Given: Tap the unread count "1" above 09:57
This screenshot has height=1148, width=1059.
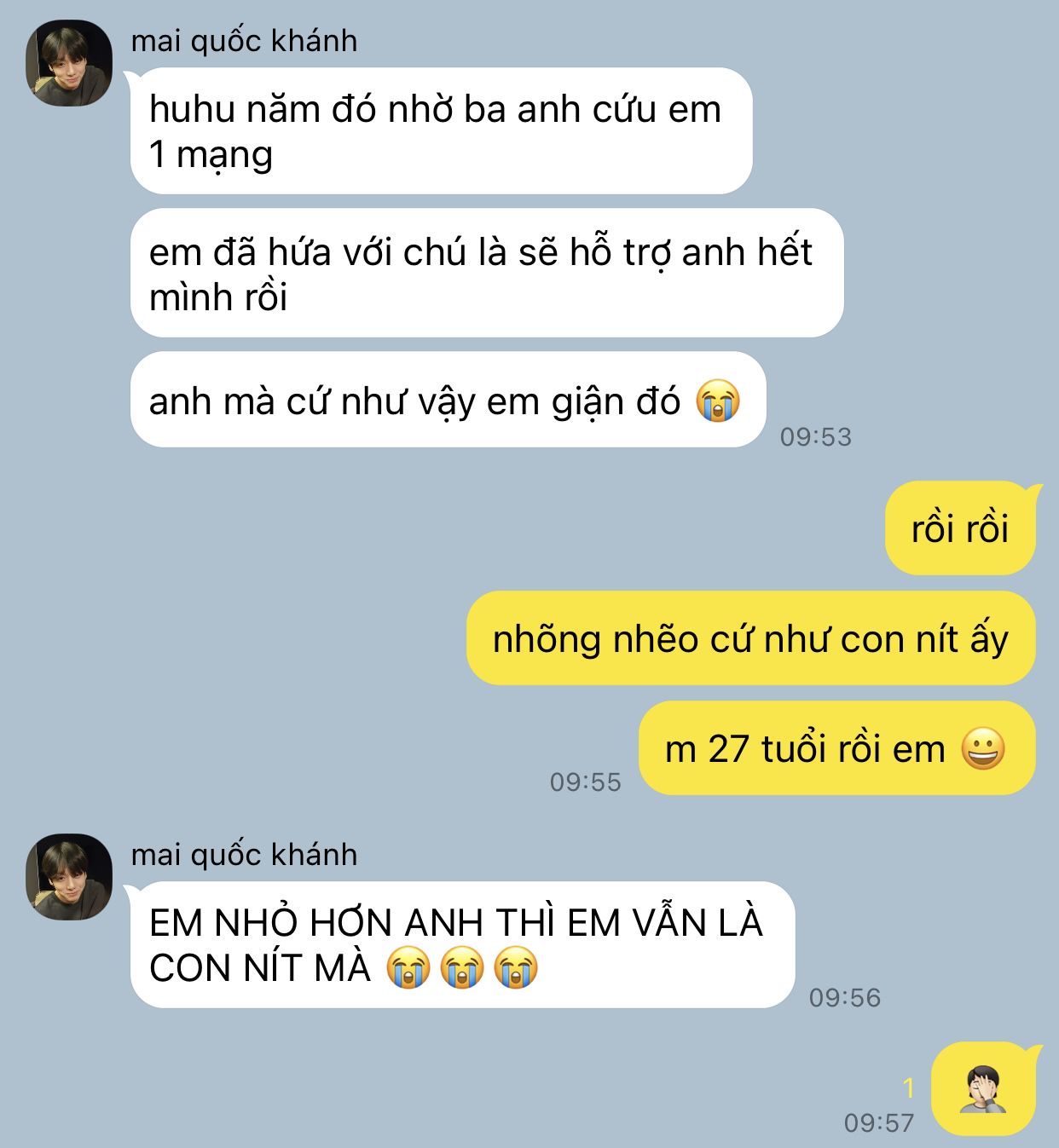Looking at the screenshot, I should click(x=909, y=1087).
